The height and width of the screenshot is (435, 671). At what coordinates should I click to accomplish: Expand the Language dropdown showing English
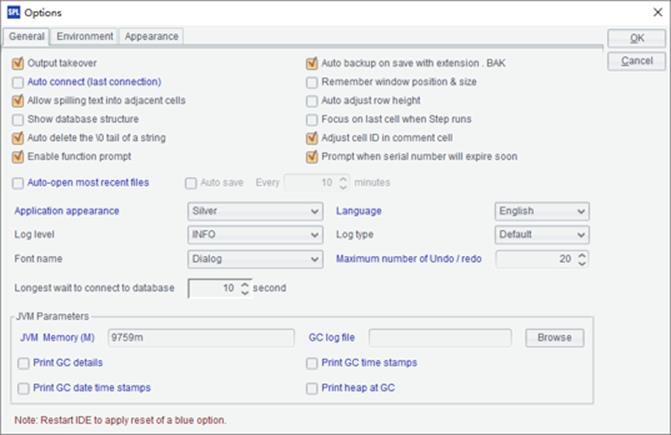click(x=542, y=211)
